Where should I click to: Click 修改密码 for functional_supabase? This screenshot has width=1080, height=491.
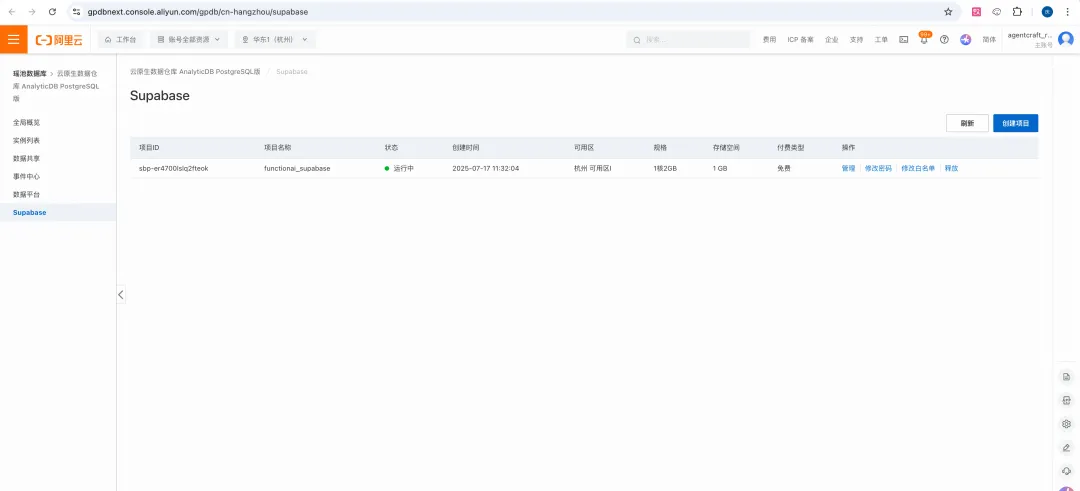tap(878, 169)
